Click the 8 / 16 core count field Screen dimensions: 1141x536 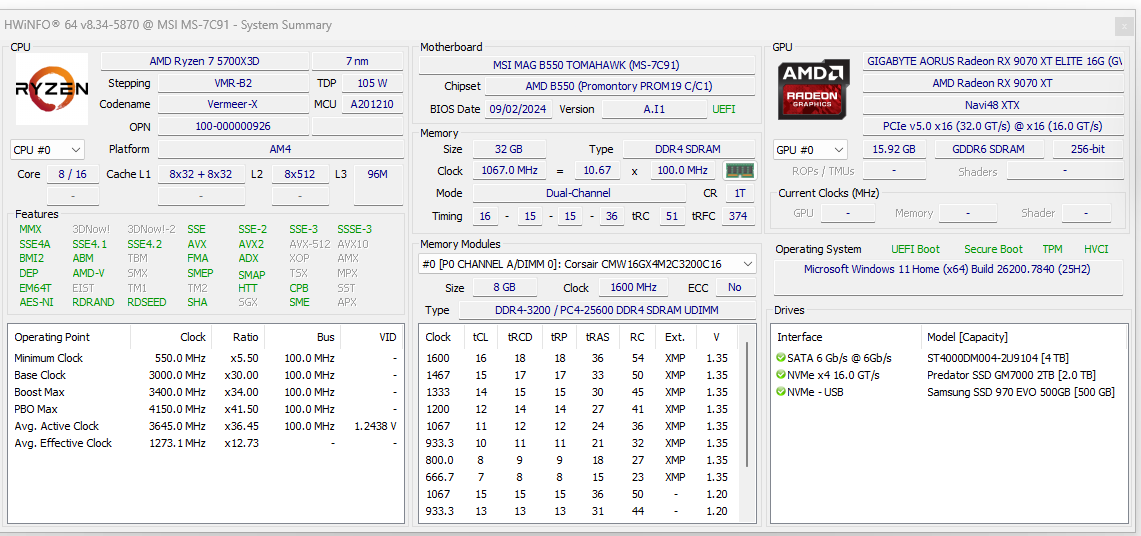tap(73, 175)
